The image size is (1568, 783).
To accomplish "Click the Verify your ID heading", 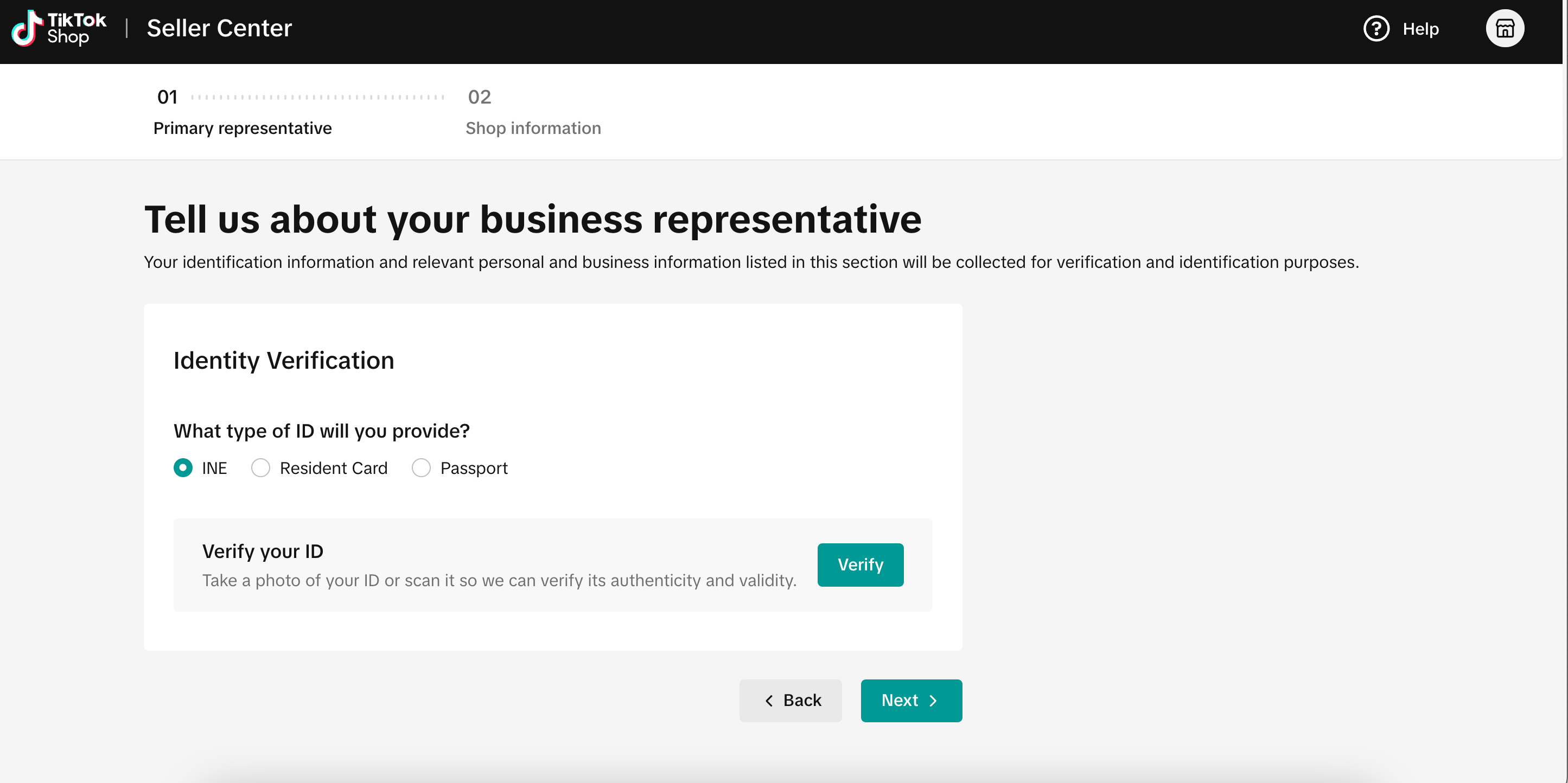I will (x=263, y=551).
